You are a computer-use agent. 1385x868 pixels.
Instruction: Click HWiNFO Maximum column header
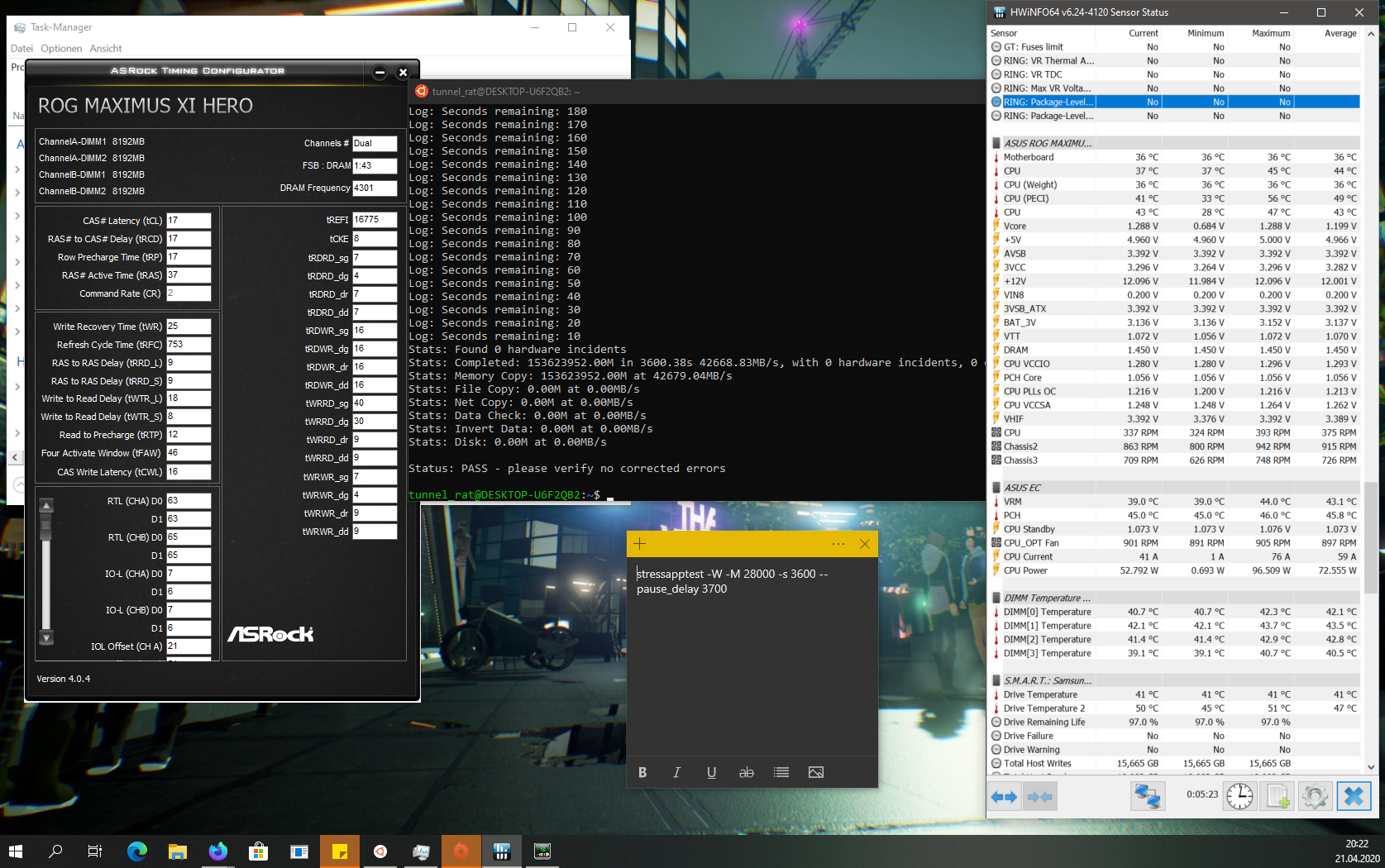1261,33
